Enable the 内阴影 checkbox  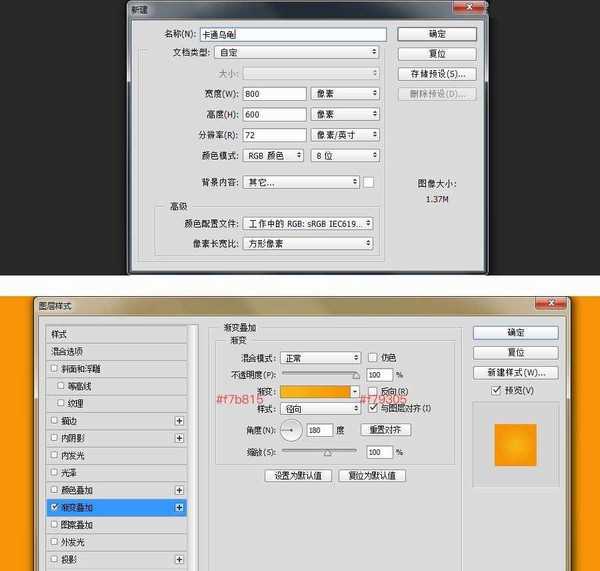pyautogui.click(x=54, y=437)
